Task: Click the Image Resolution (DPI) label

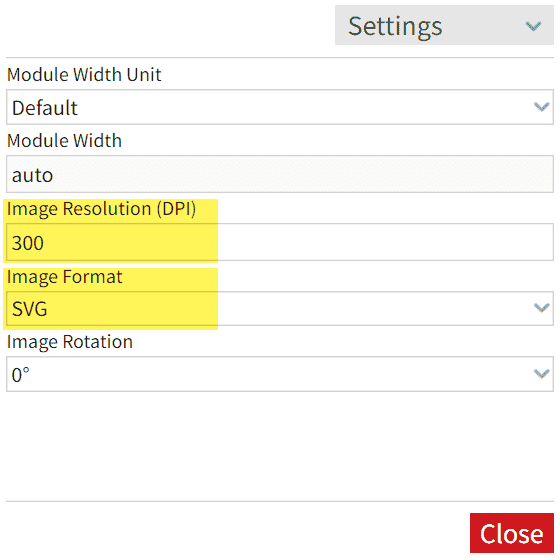Action: coord(101,209)
